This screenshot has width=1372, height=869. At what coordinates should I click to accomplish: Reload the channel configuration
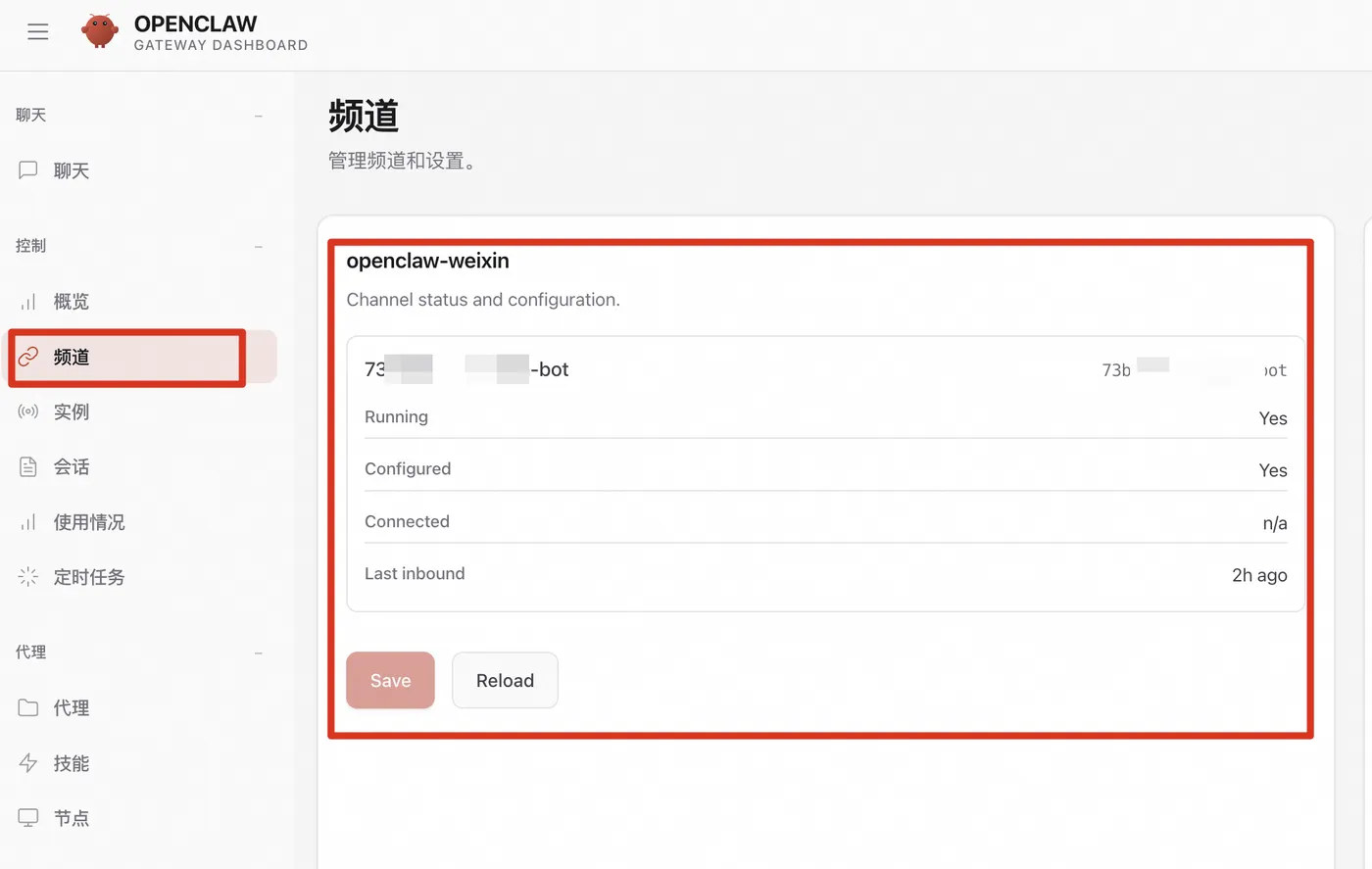click(505, 680)
